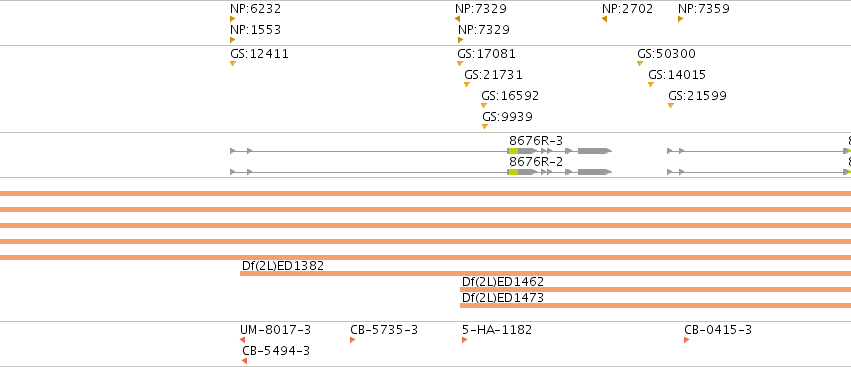This screenshot has height=367, width=851.
Task: Click the NP:6232 insertion marker
Action: (x=232, y=19)
